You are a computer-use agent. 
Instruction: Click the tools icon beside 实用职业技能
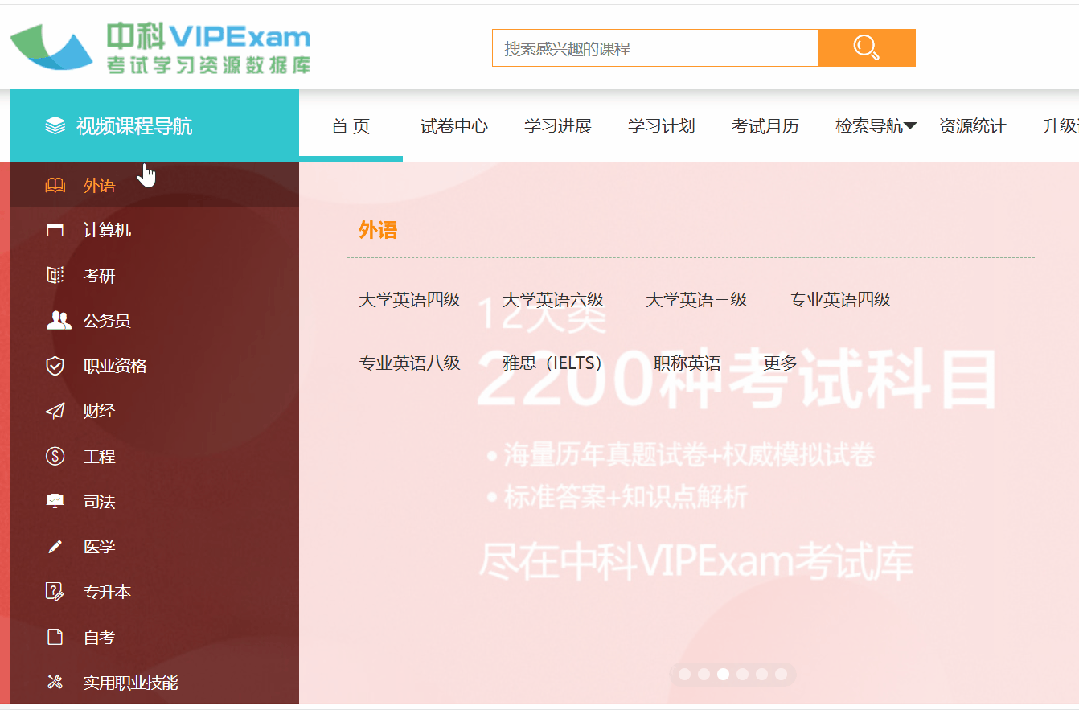point(55,682)
